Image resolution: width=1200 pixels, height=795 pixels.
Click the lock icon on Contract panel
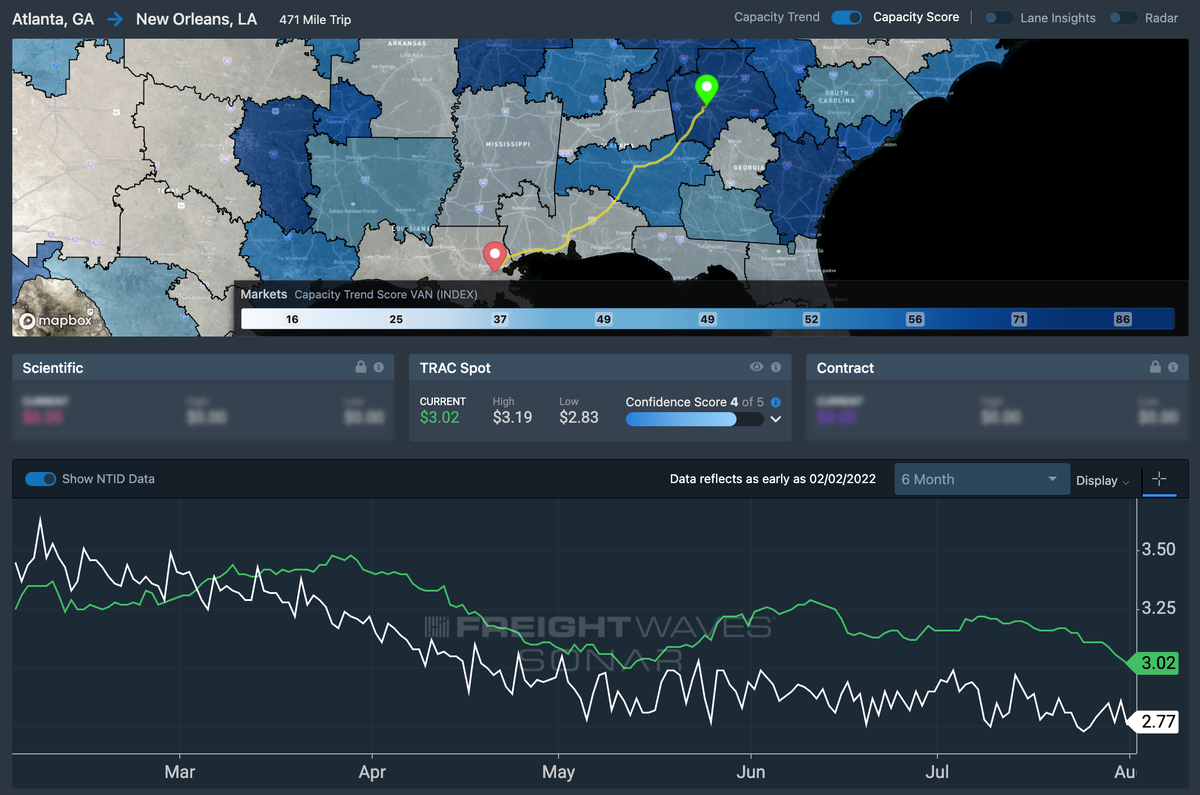[x=1155, y=368]
